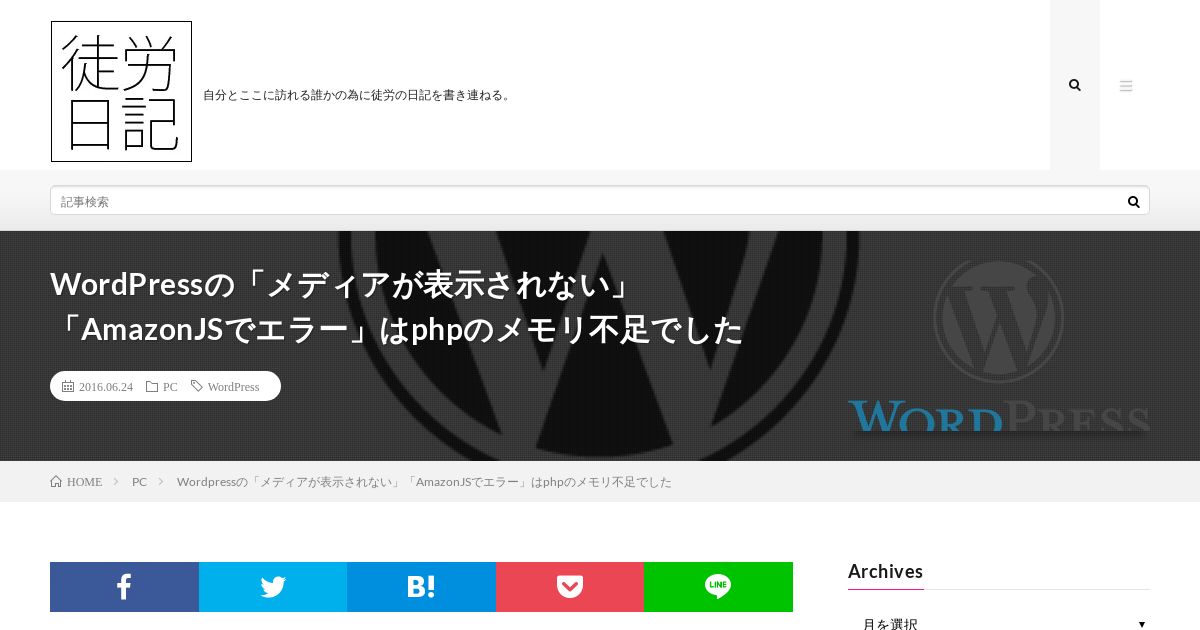The width and height of the screenshot is (1200, 630).
Task: Share the post on Facebook
Action: pyautogui.click(x=124, y=587)
